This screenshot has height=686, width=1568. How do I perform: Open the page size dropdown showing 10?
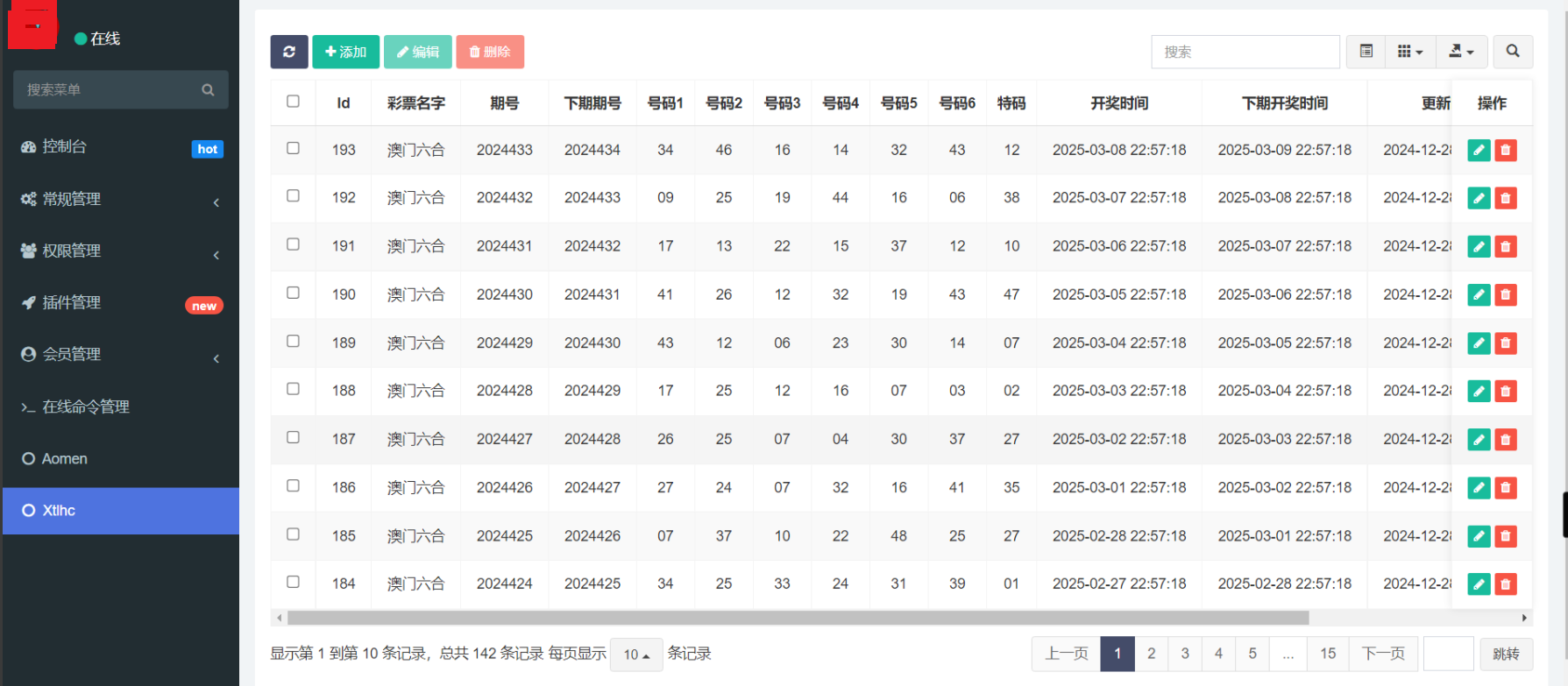coord(636,654)
